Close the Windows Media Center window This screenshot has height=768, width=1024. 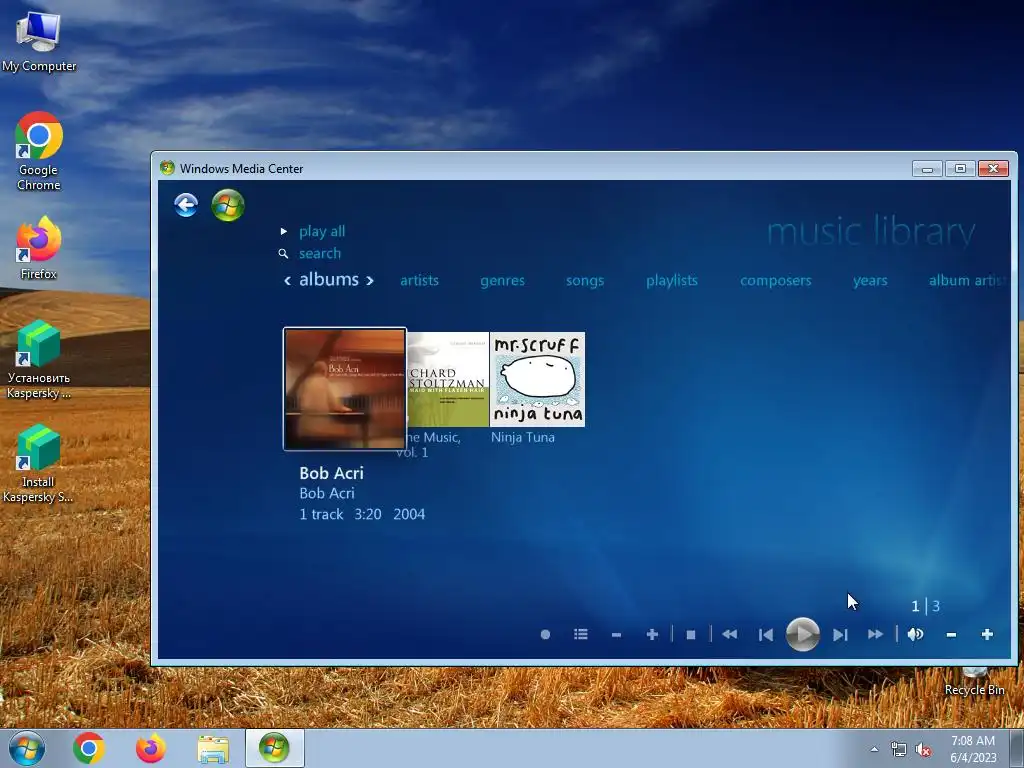tap(993, 168)
